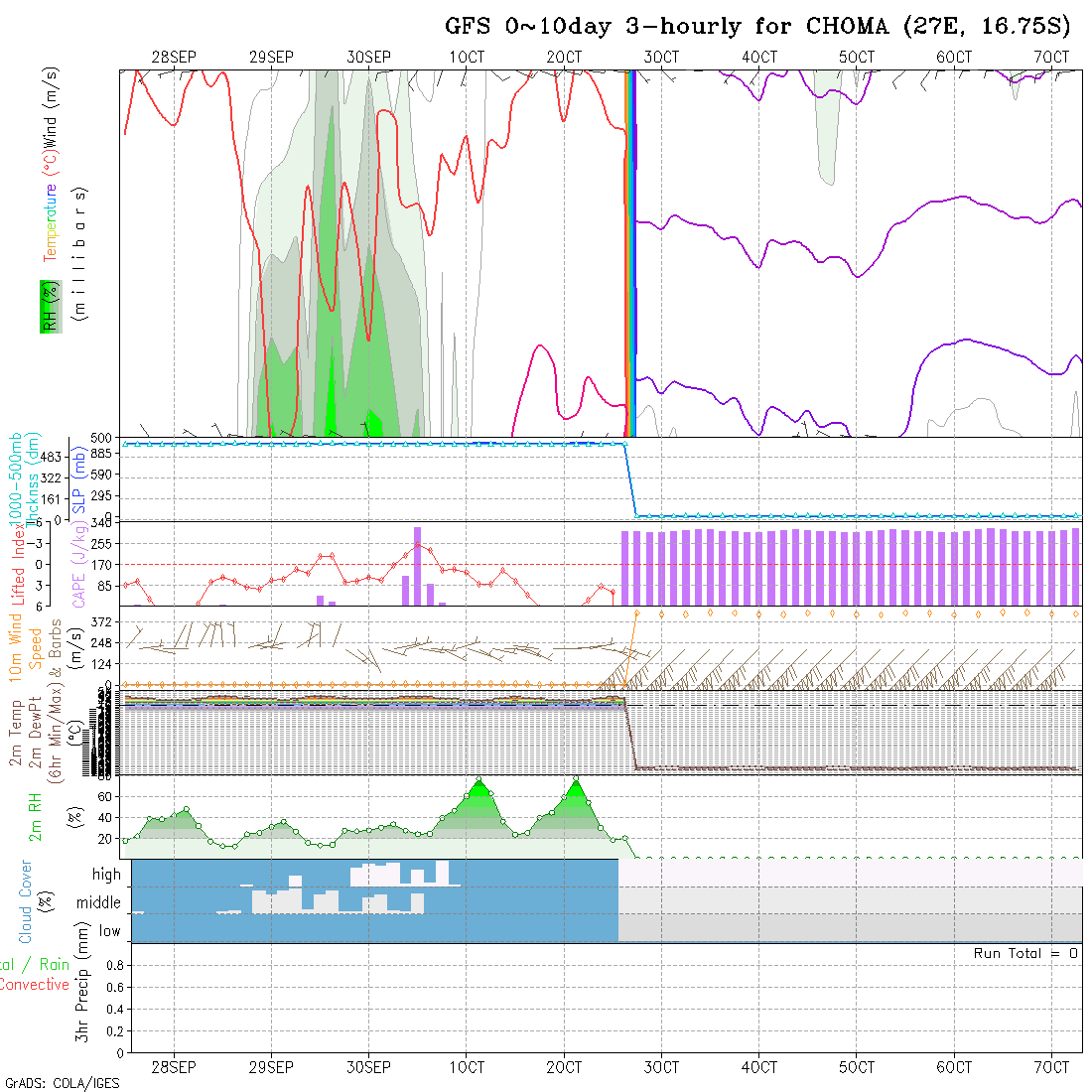
Task: Select the "high" cloud cover level label
Action: click(x=106, y=875)
